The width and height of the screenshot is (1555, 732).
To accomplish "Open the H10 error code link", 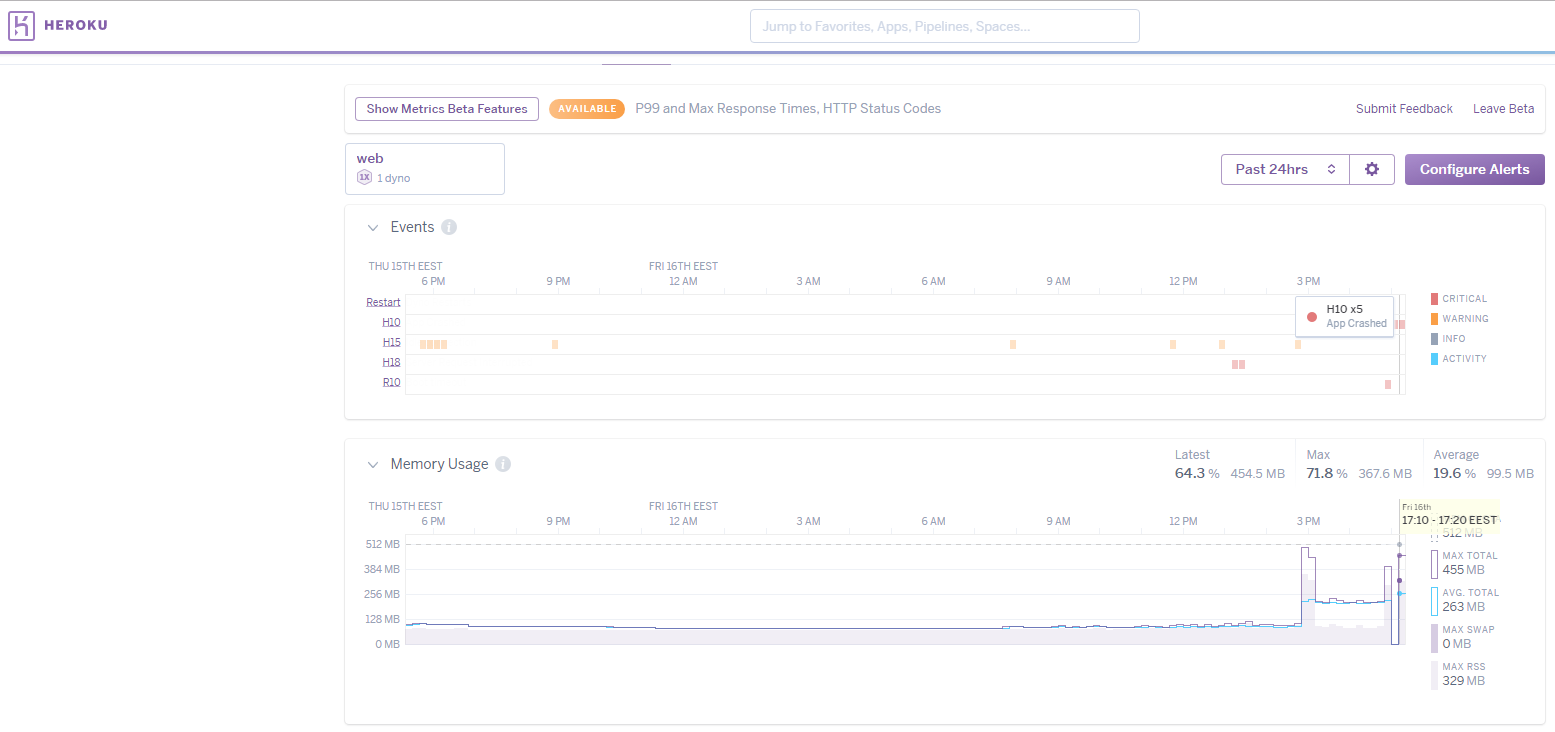I will coord(391,322).
